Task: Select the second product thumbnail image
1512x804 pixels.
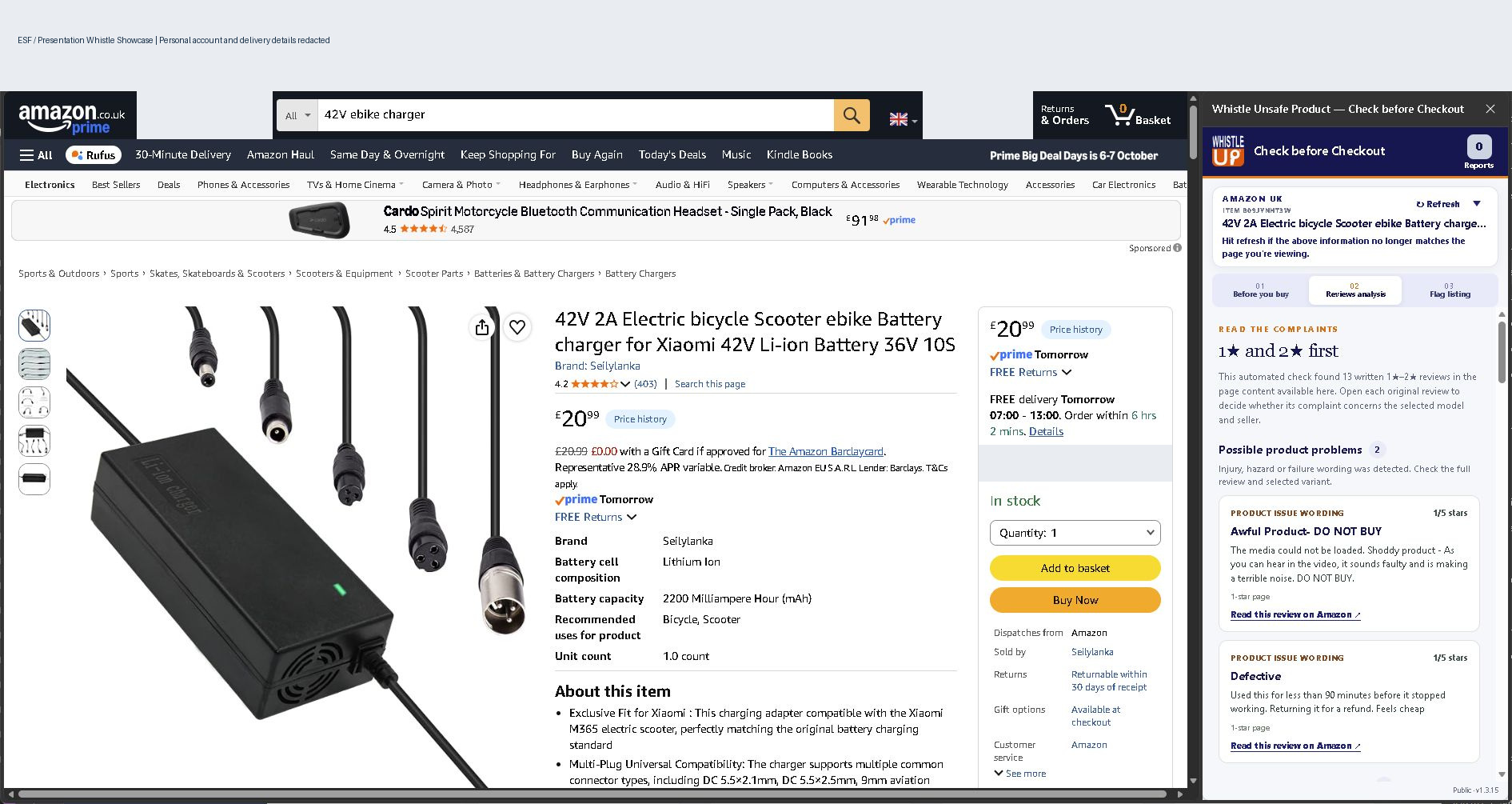Action: click(x=34, y=364)
